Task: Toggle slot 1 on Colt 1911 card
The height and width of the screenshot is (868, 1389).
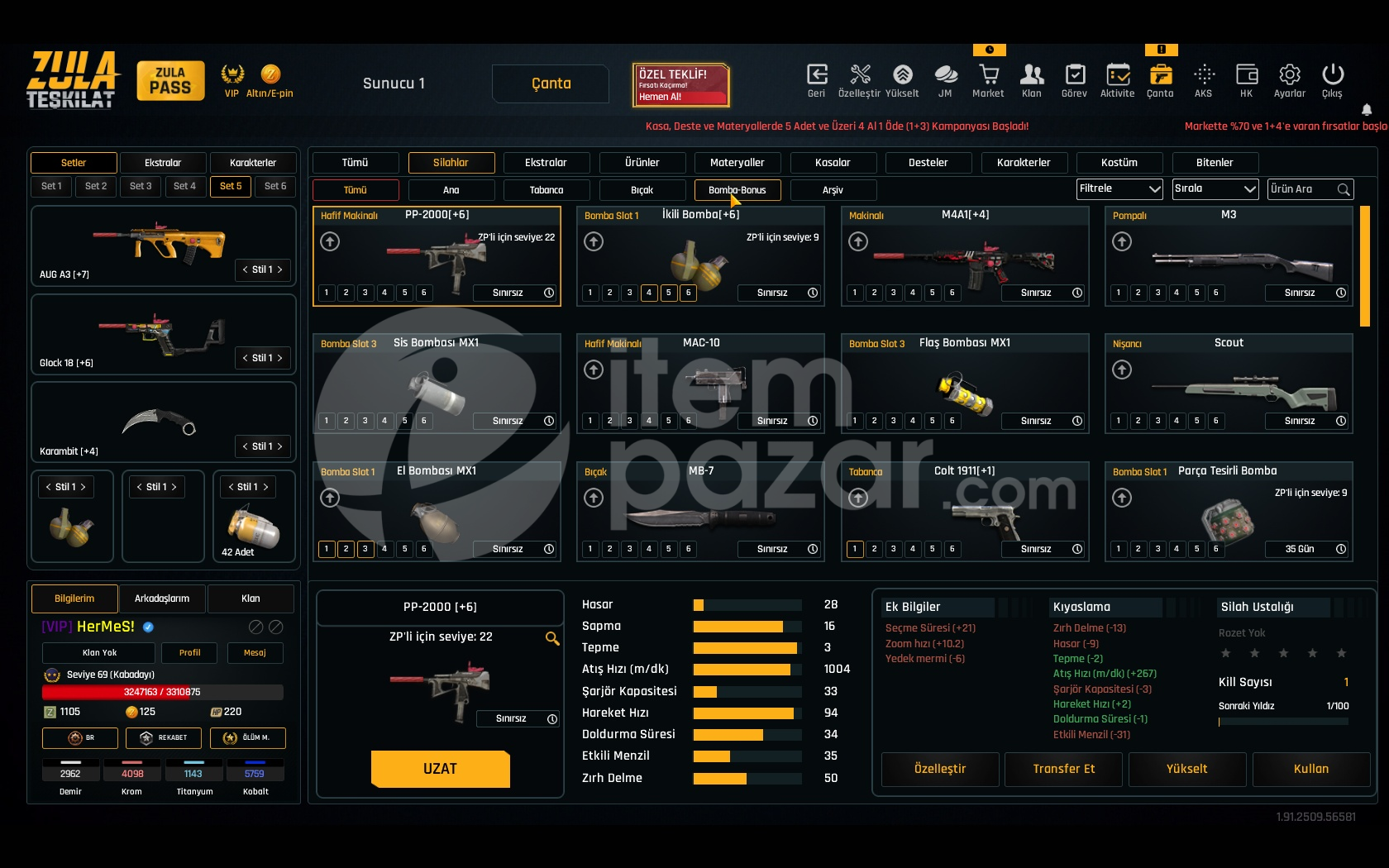Action: pos(855,549)
